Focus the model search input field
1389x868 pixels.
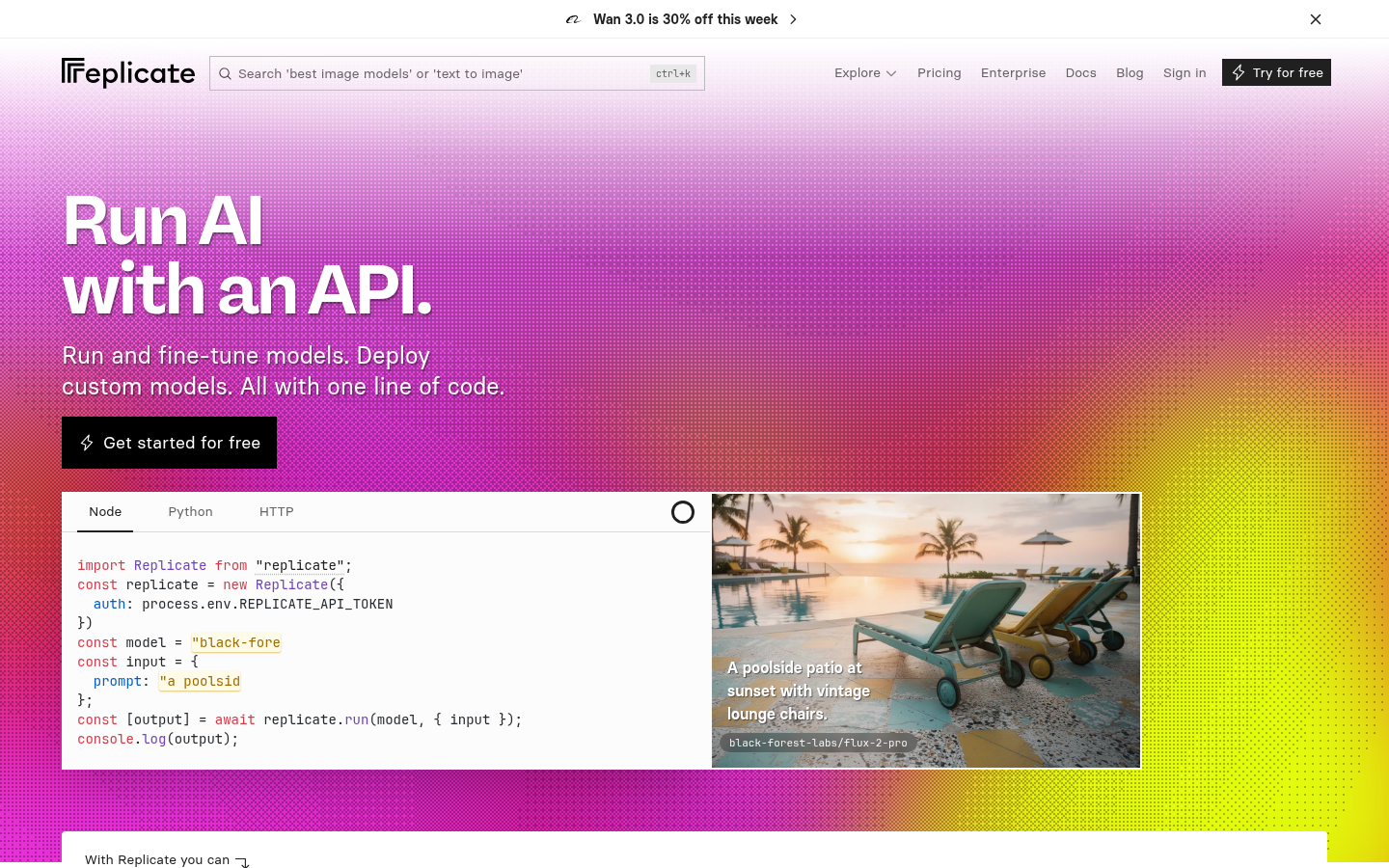[457, 73]
